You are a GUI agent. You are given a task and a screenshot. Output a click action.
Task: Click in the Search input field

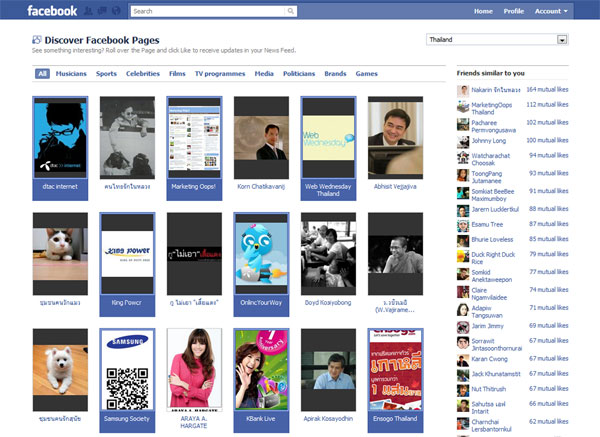pyautogui.click(x=208, y=11)
